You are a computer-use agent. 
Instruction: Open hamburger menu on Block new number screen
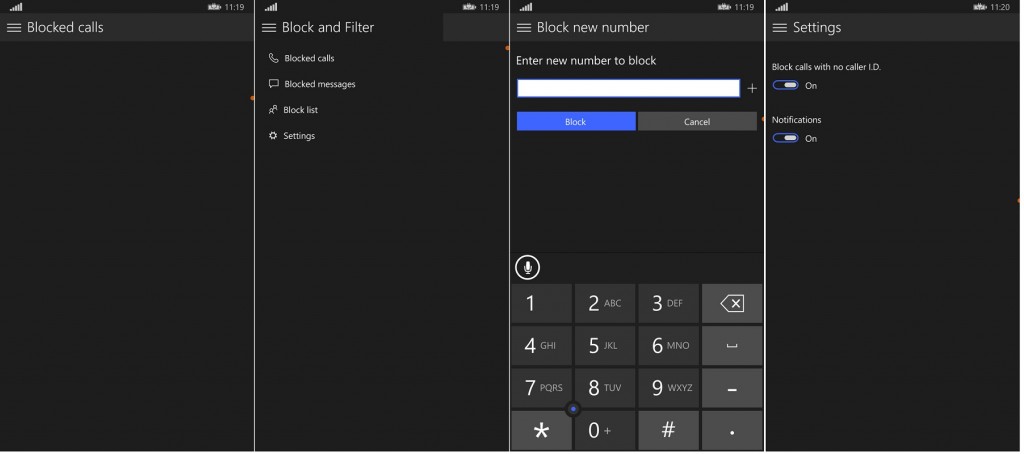pos(524,27)
